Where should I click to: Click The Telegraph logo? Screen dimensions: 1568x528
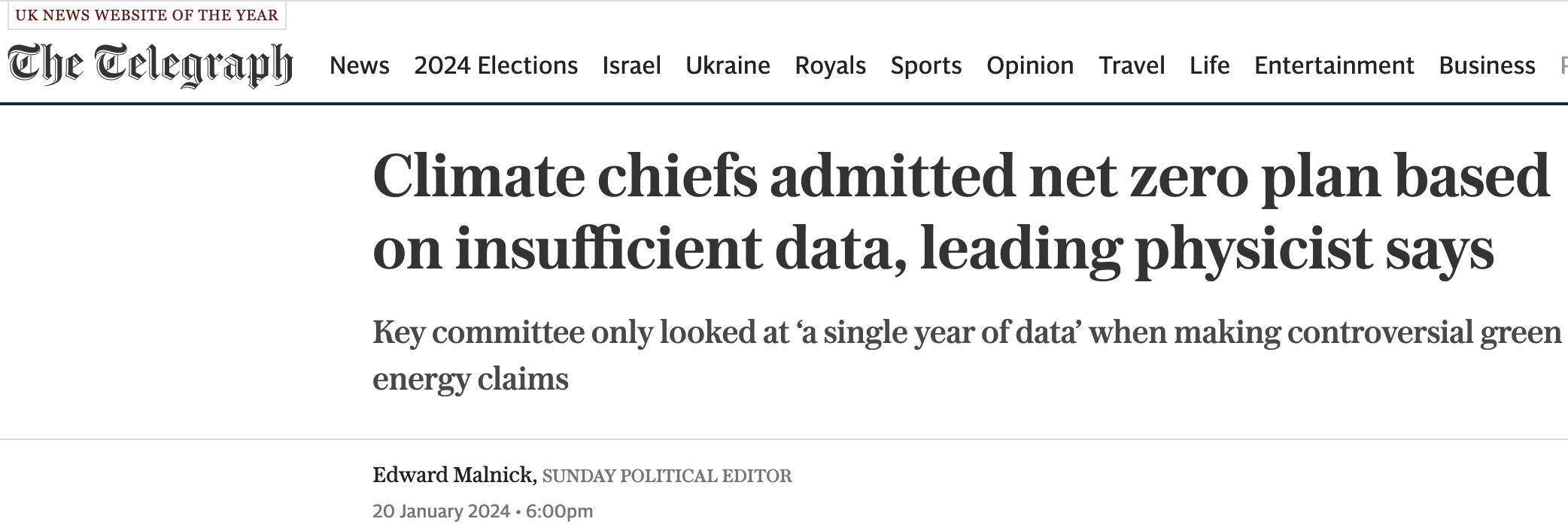coord(150,65)
